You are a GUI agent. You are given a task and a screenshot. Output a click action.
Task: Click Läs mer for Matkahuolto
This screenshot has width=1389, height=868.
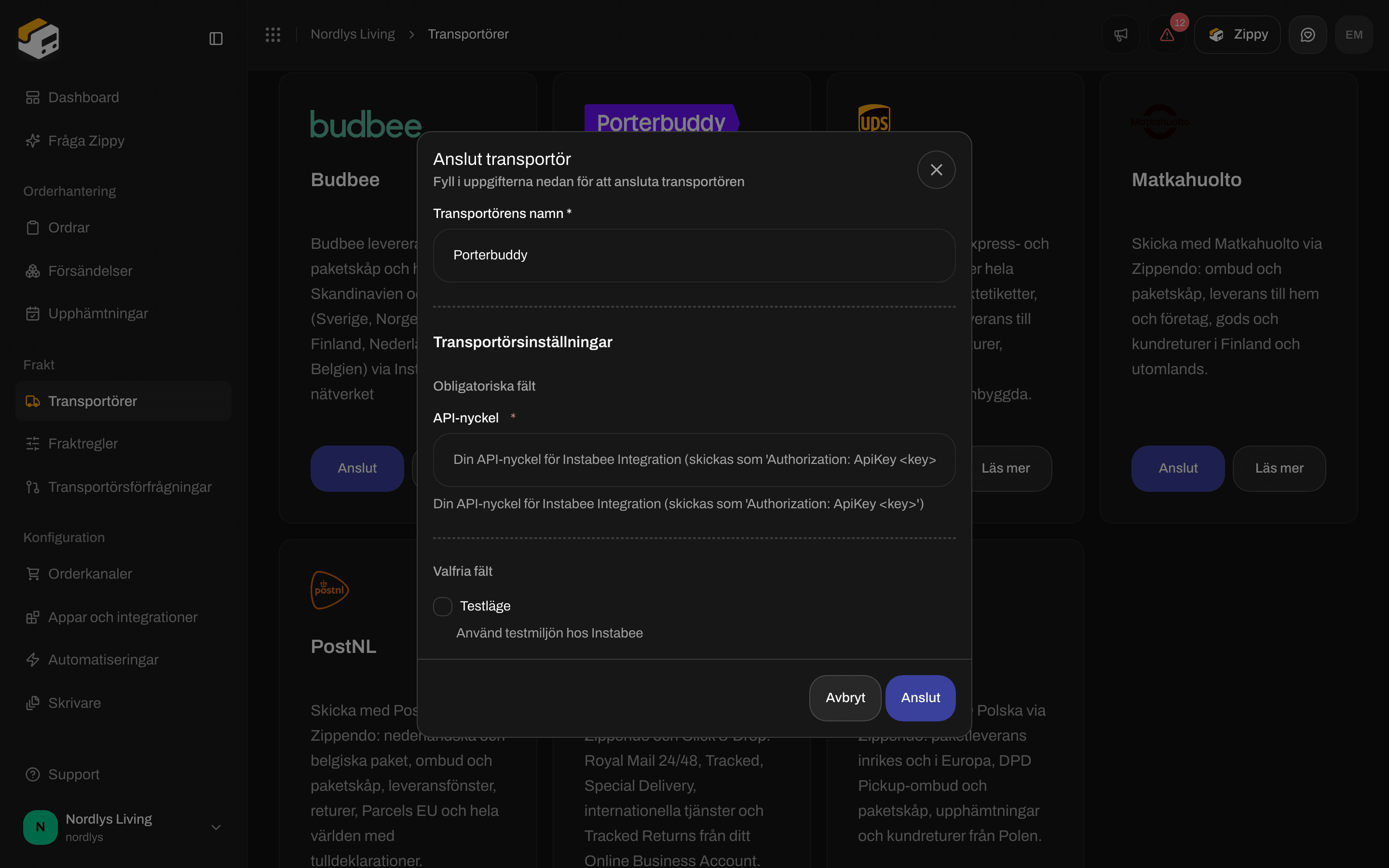(1279, 468)
